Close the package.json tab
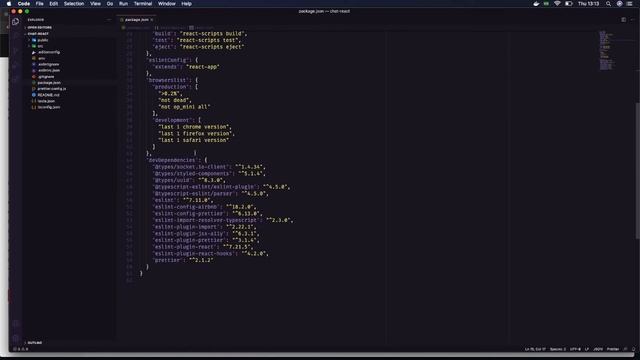The height and width of the screenshot is (360, 640). tap(152, 20)
